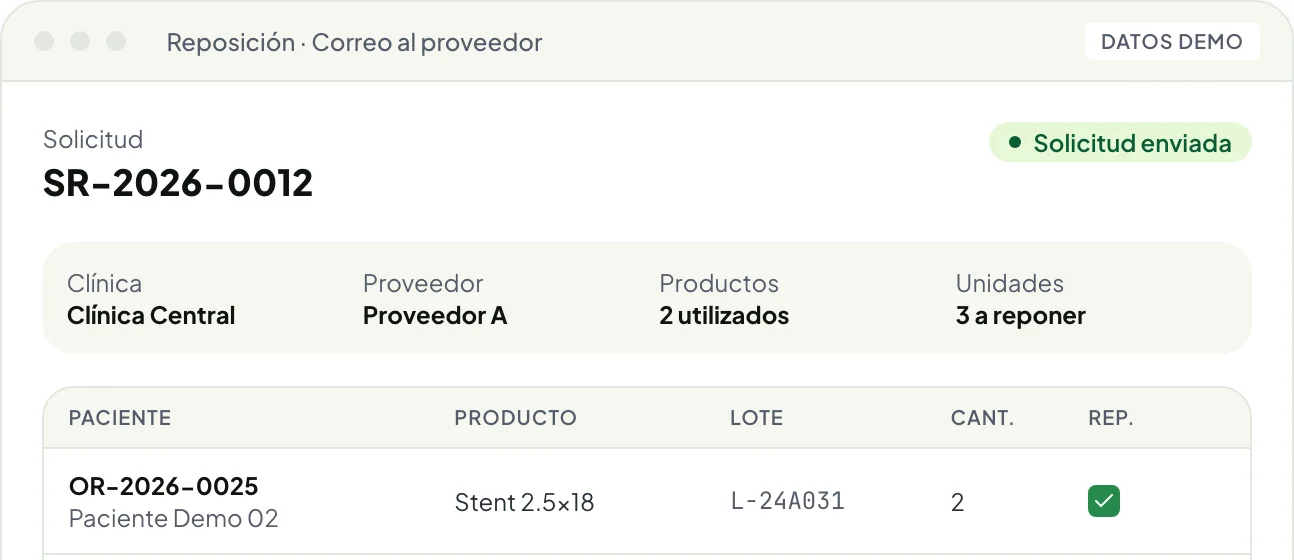Click the Stent 2.5×18 product cell
Viewport: 1294px width, 560px height.
pyautogui.click(x=524, y=502)
